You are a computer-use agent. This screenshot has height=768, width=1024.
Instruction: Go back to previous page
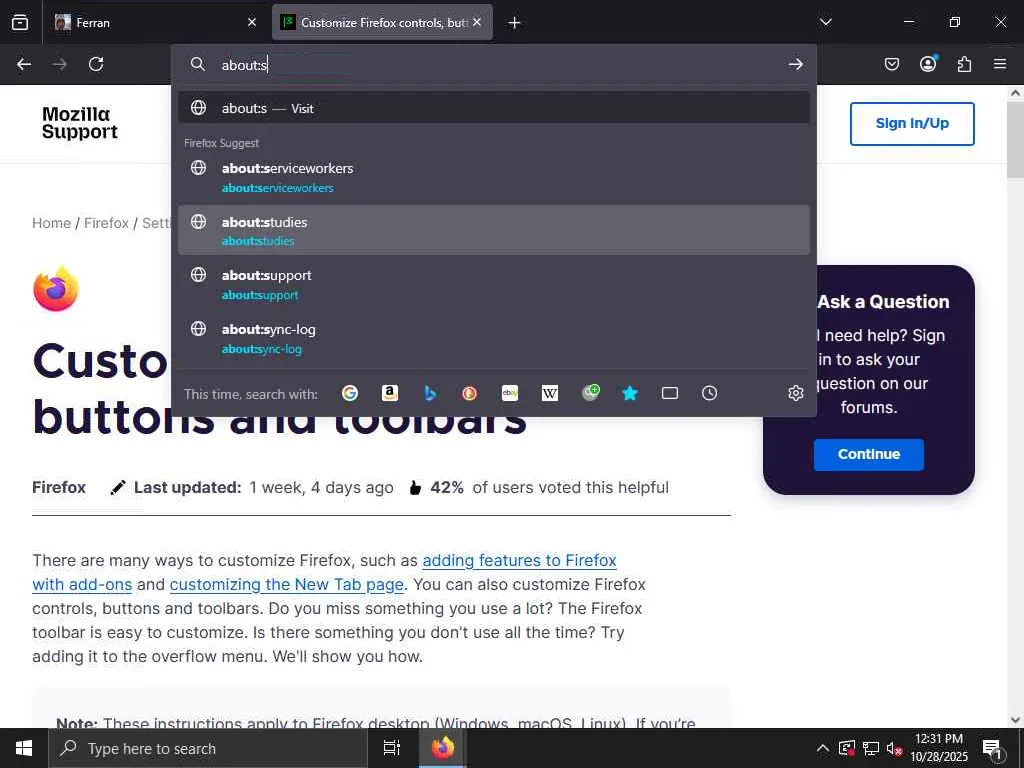point(24,64)
